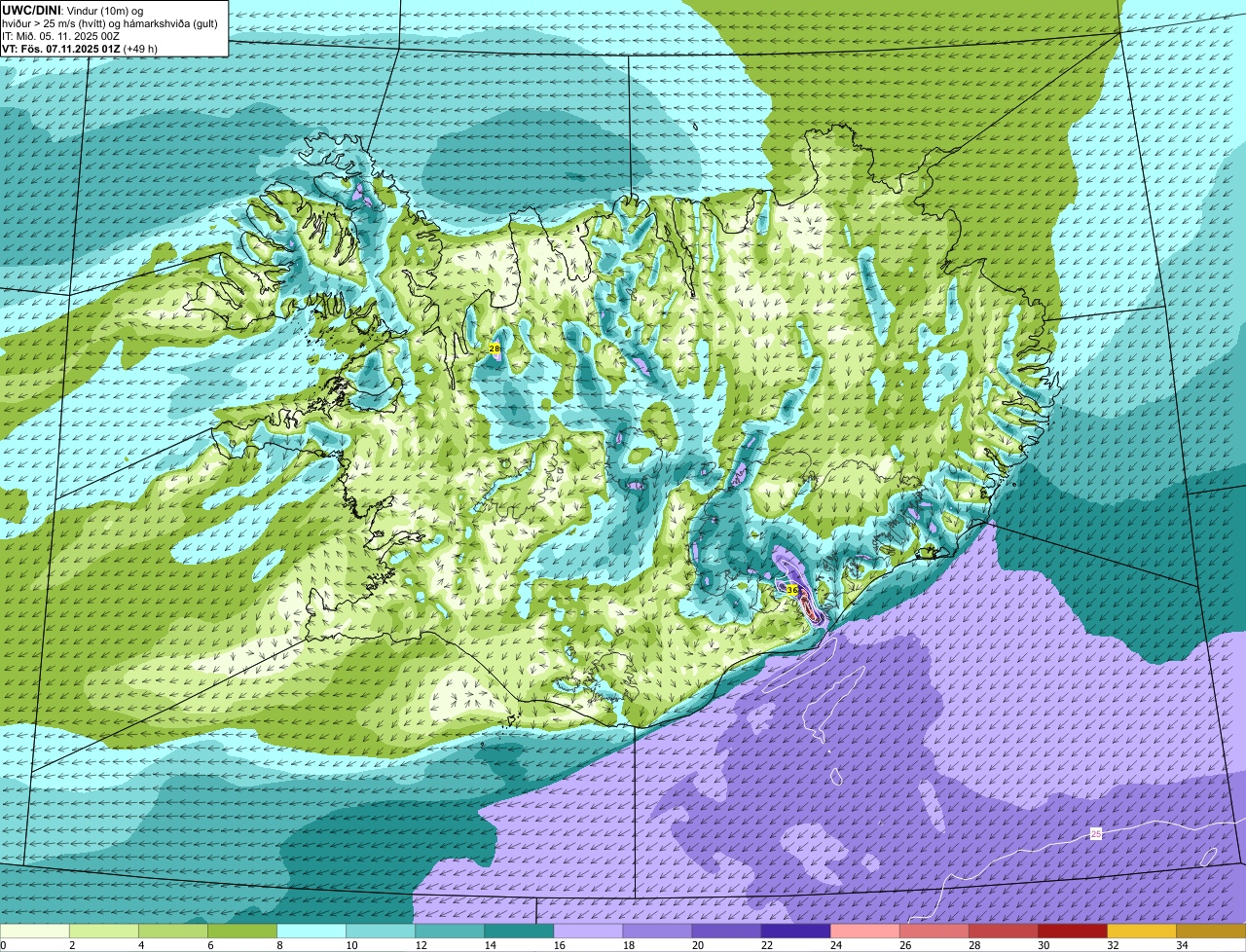The image size is (1246, 952).
Task: Pick the 4–6 m/s legend color block
Action: coord(173,931)
